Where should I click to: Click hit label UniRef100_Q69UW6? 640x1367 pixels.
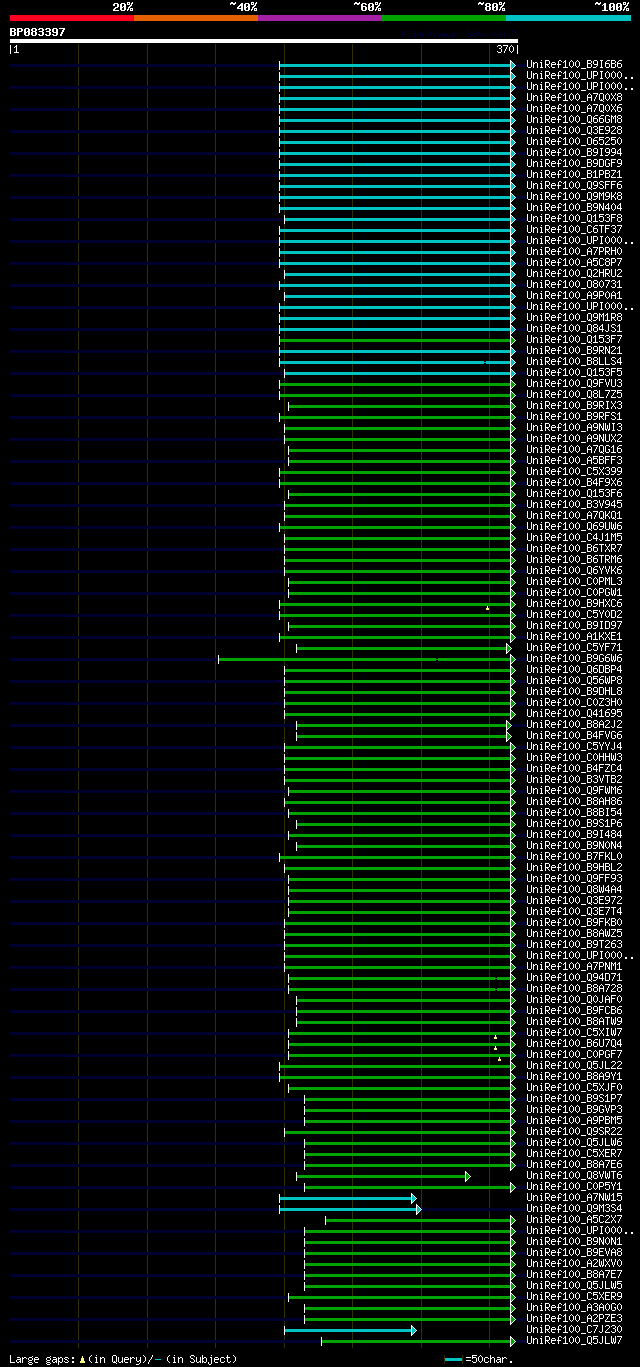[x=574, y=527]
